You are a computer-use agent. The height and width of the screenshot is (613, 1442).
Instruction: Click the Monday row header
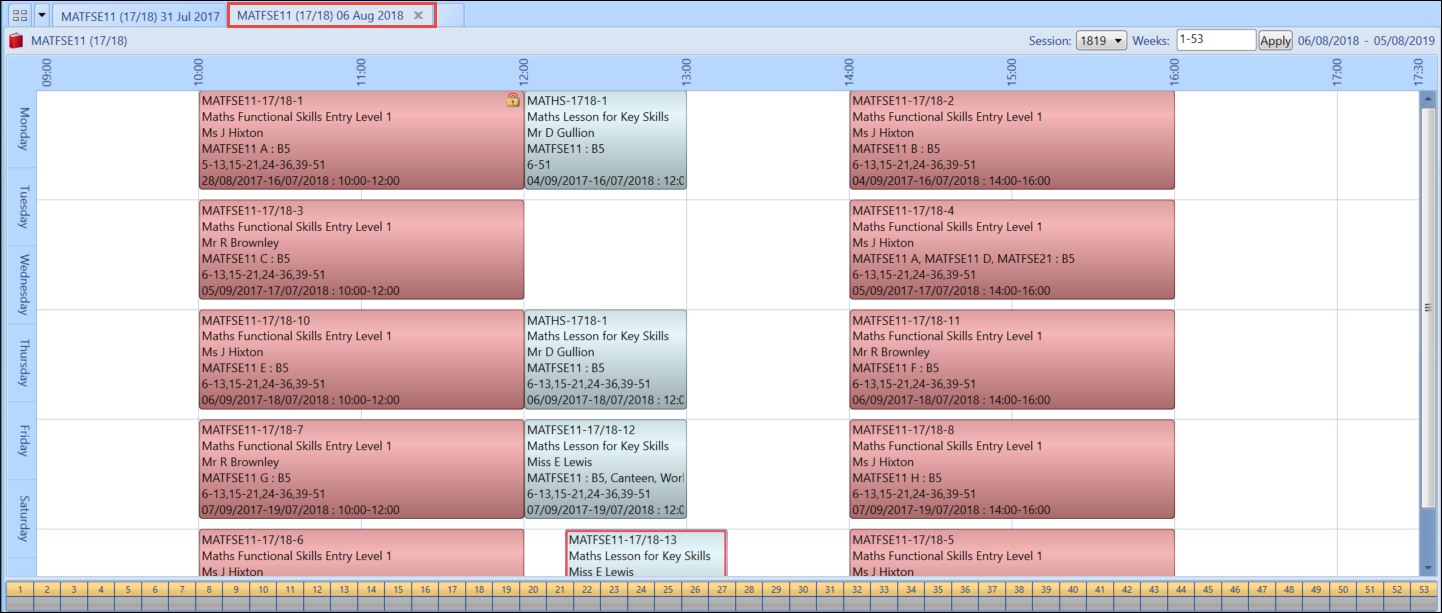point(23,129)
